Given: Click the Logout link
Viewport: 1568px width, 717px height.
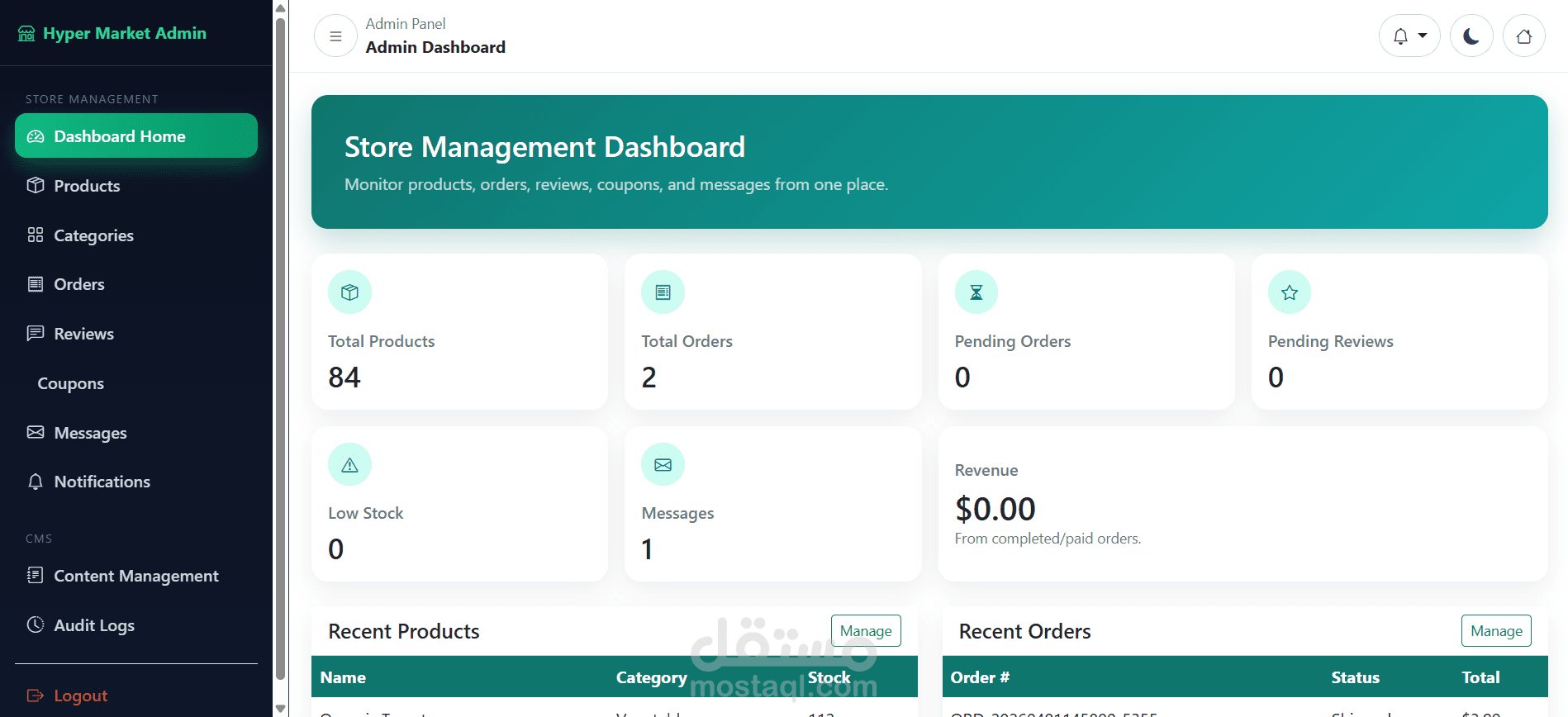Looking at the screenshot, I should tap(80, 696).
